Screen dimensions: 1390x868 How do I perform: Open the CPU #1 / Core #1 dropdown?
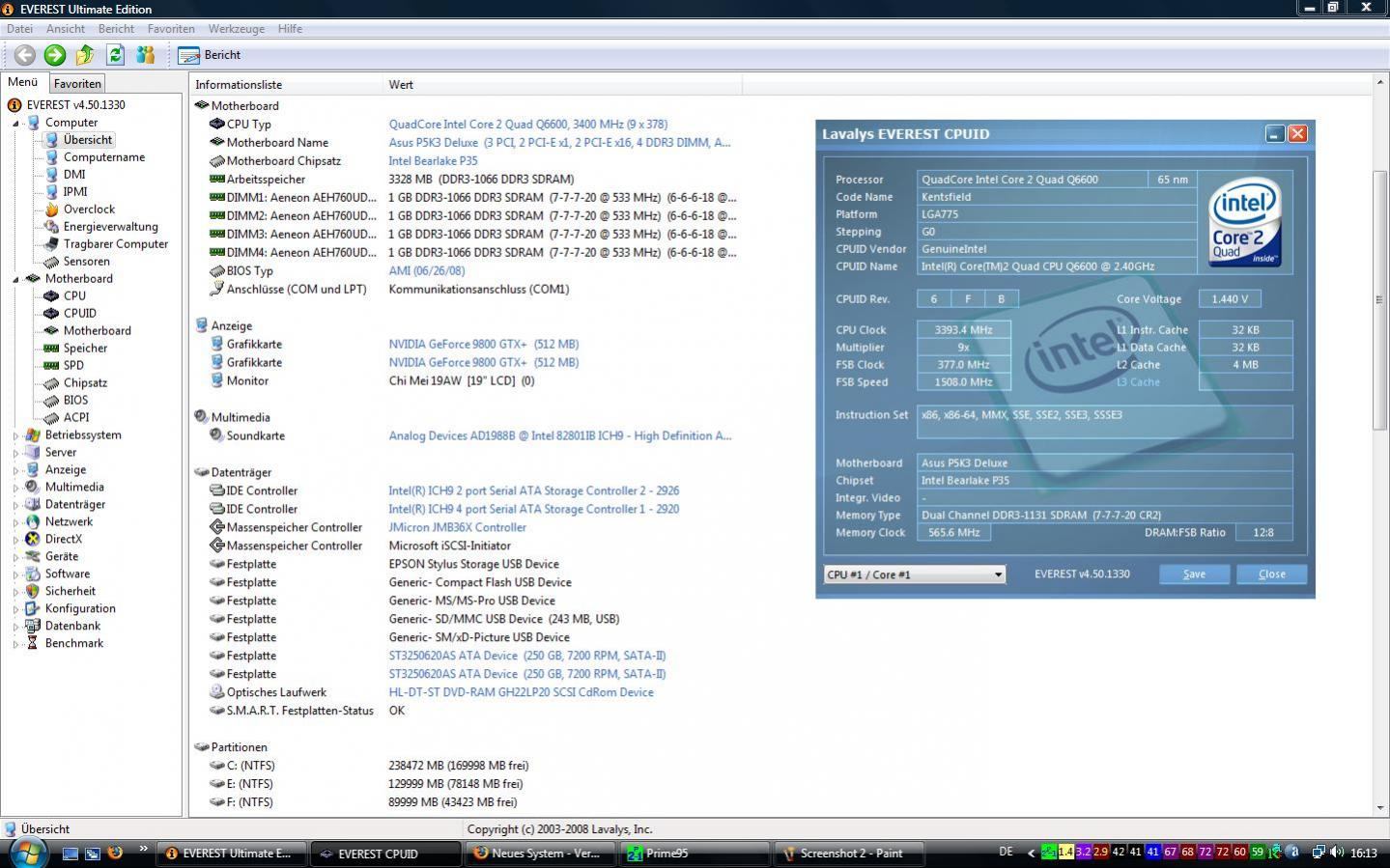click(915, 574)
